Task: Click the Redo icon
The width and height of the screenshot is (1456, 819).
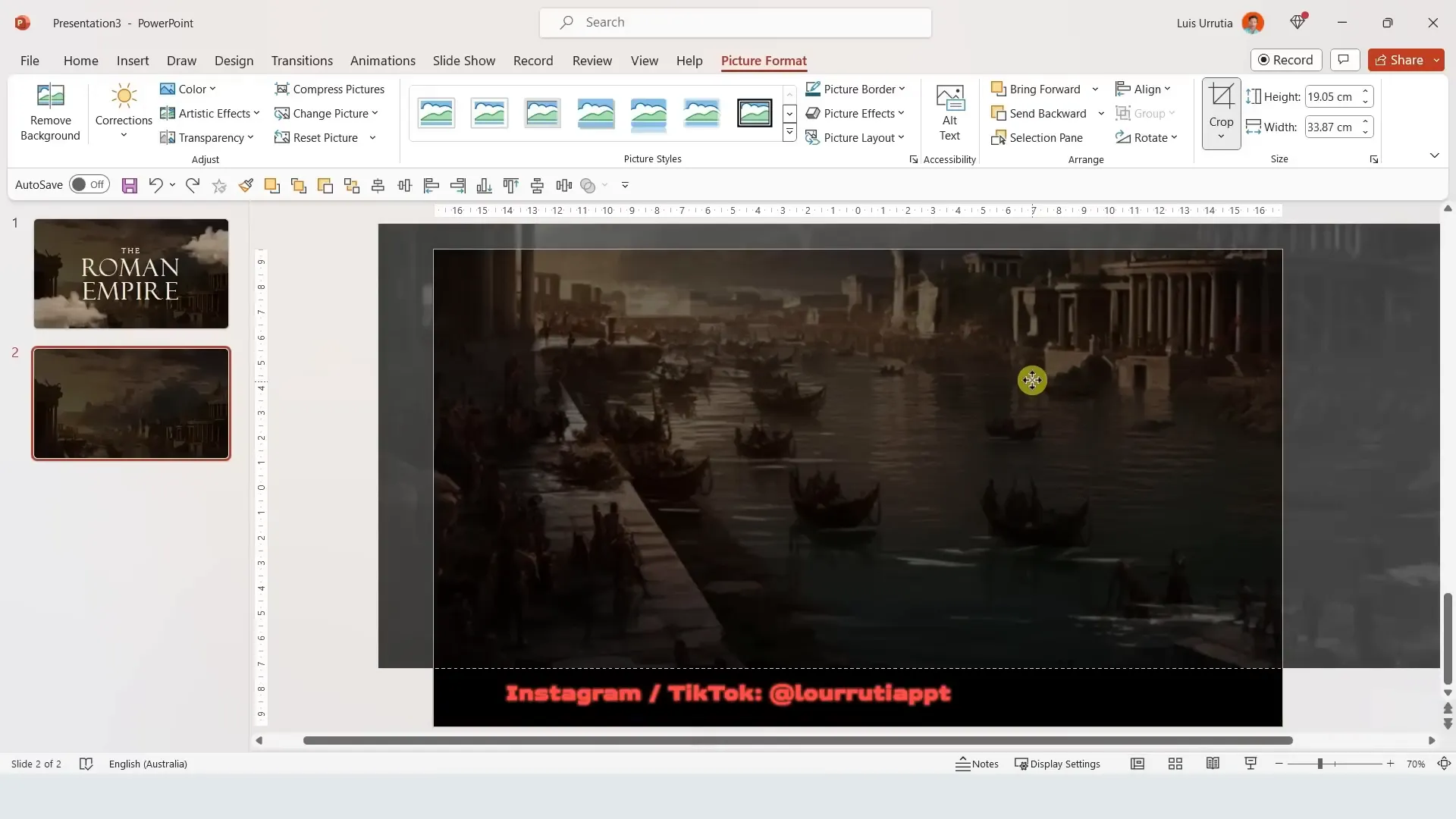Action: pyautogui.click(x=193, y=185)
